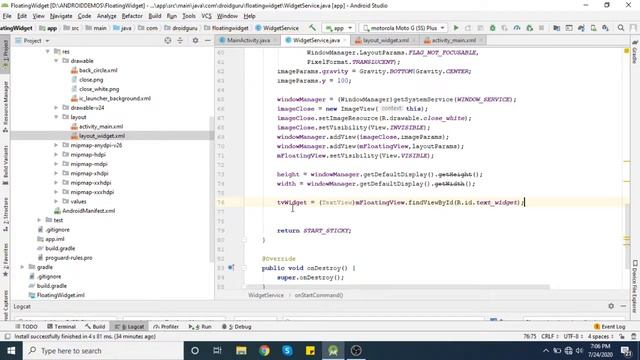
Task: Hide the Logcat panel icon
Action: (623, 306)
